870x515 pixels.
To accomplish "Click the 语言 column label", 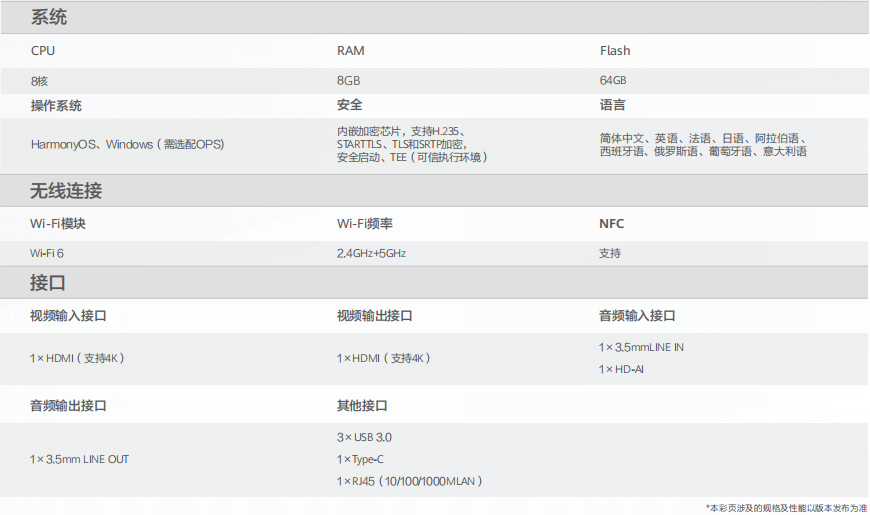I will point(612,105).
